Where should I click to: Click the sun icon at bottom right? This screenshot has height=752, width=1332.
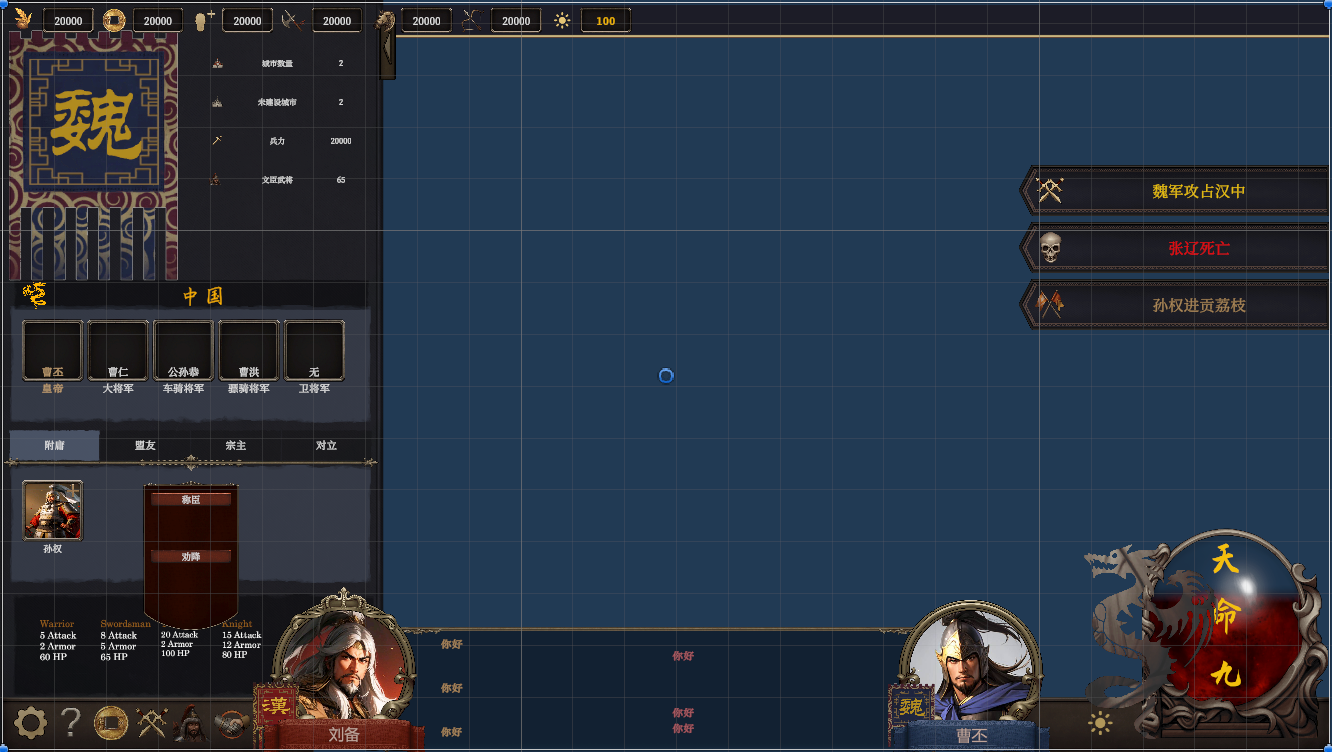point(1100,723)
